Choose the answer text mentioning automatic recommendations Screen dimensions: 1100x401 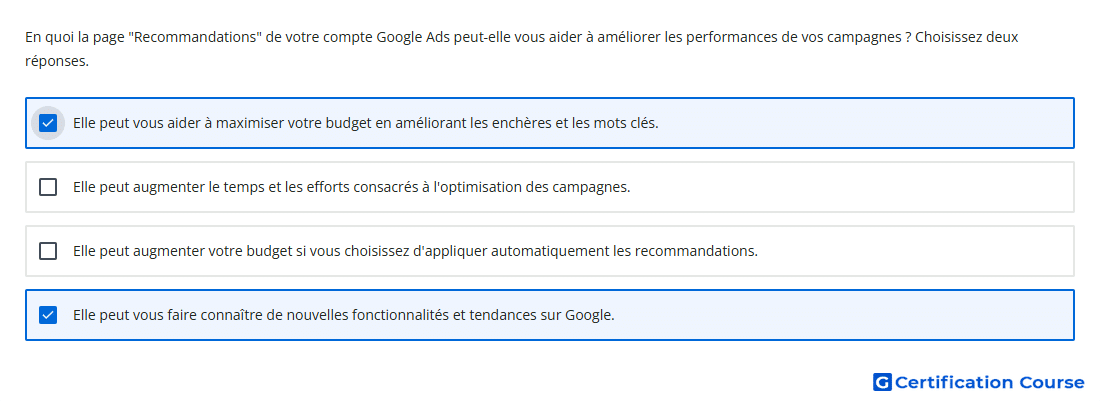[x=415, y=251]
